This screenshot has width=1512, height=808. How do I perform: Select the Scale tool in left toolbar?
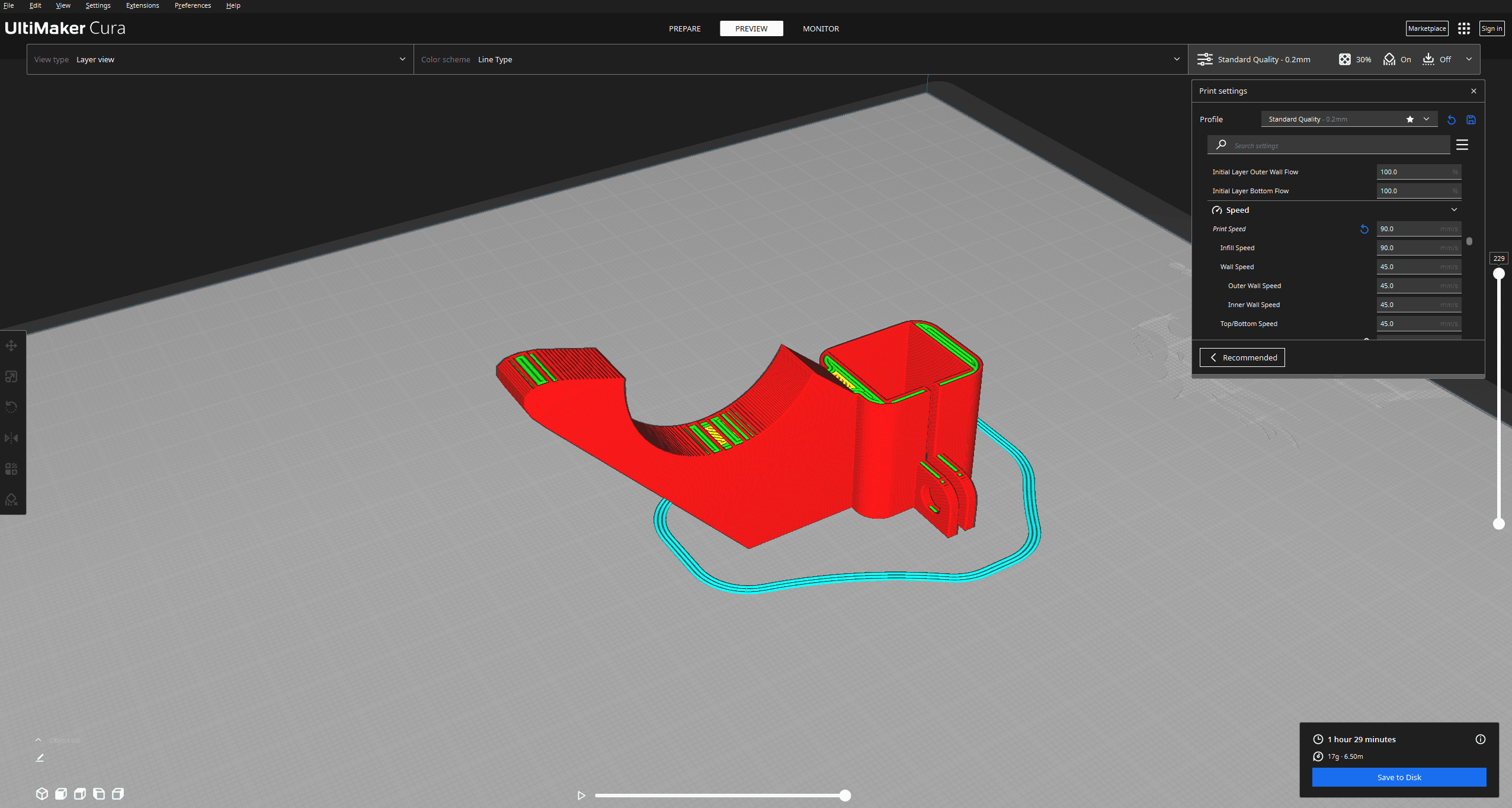[x=11, y=376]
